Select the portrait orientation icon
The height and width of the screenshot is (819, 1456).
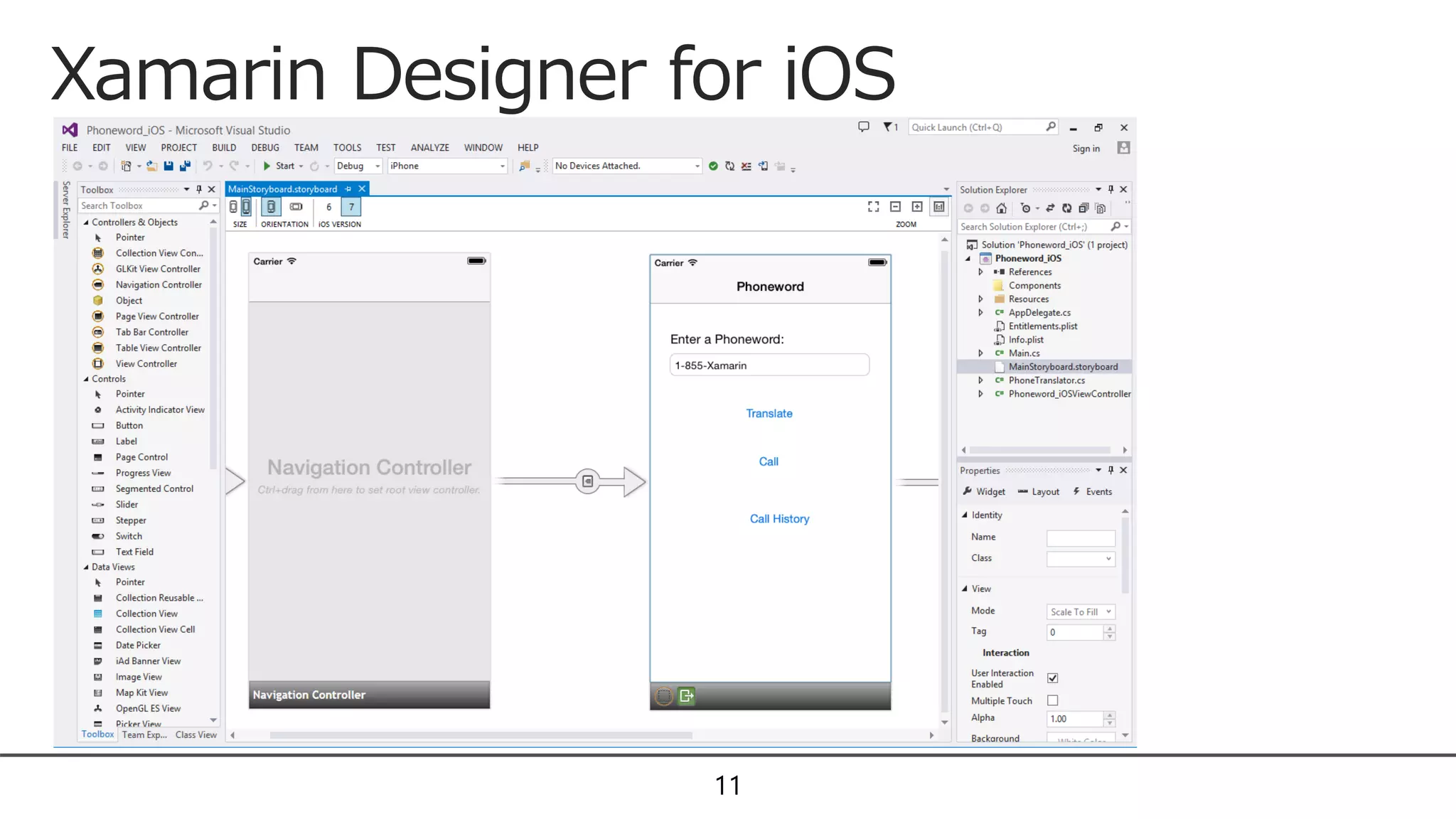coord(271,207)
